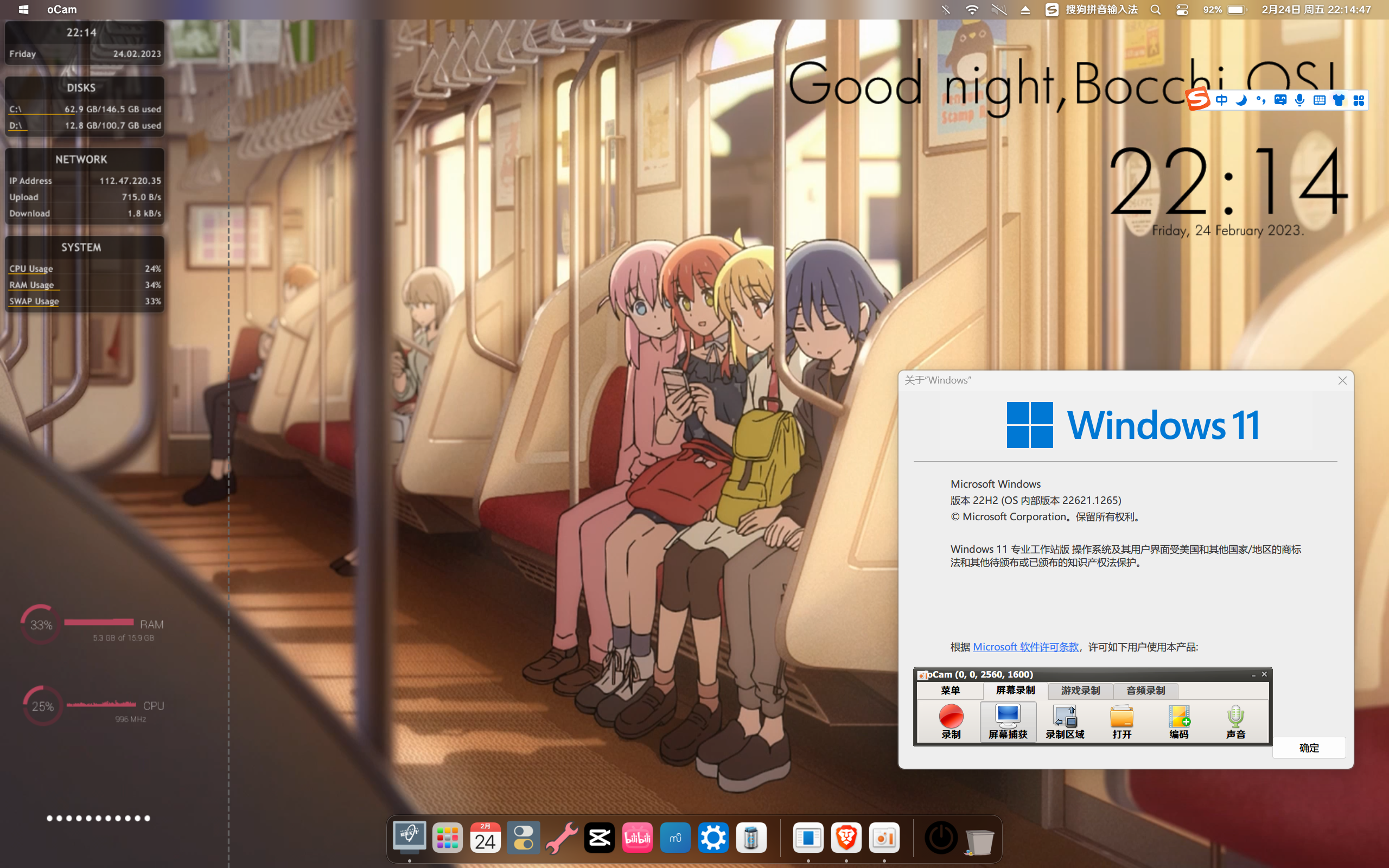Start recording with oCam's red 录制 button
Image resolution: width=1389 pixels, height=868 pixels.
[951, 722]
